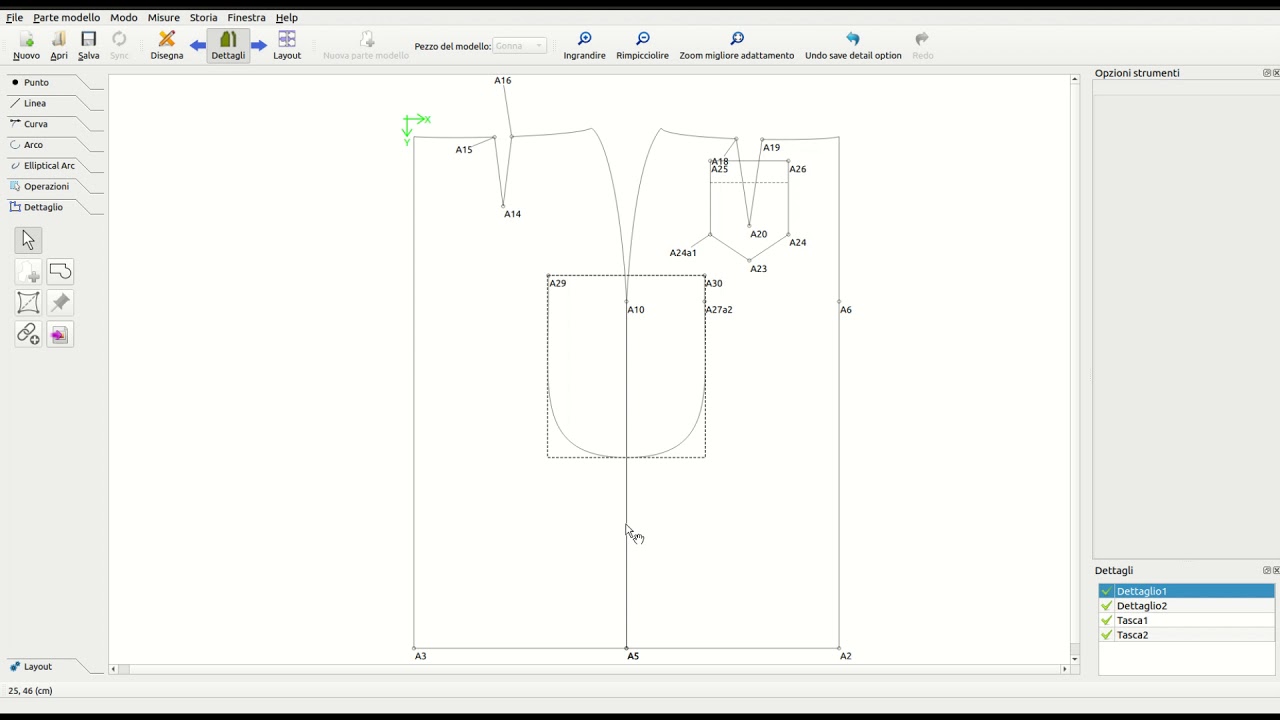The image size is (1280, 720).
Task: Float the Dettagli panel
Action: click(x=1266, y=570)
